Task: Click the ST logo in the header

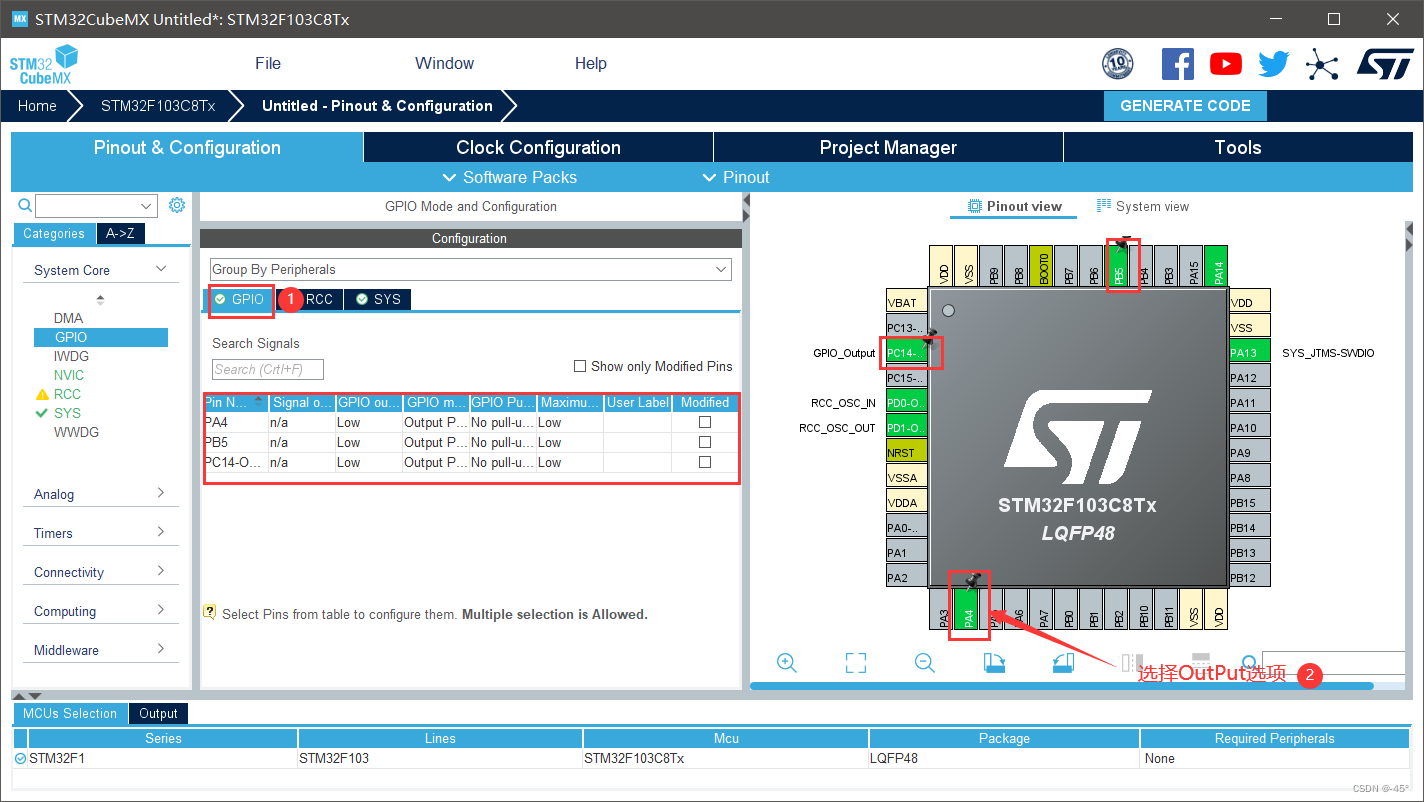Action: [1385, 64]
